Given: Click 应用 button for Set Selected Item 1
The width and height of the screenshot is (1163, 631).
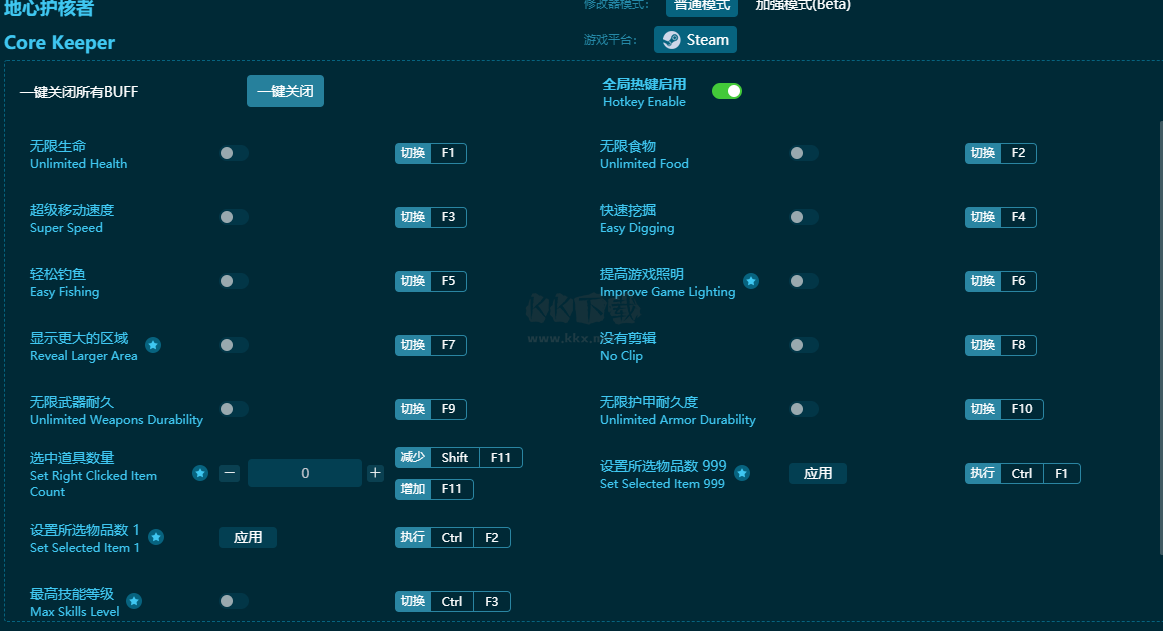Looking at the screenshot, I should point(248,537).
